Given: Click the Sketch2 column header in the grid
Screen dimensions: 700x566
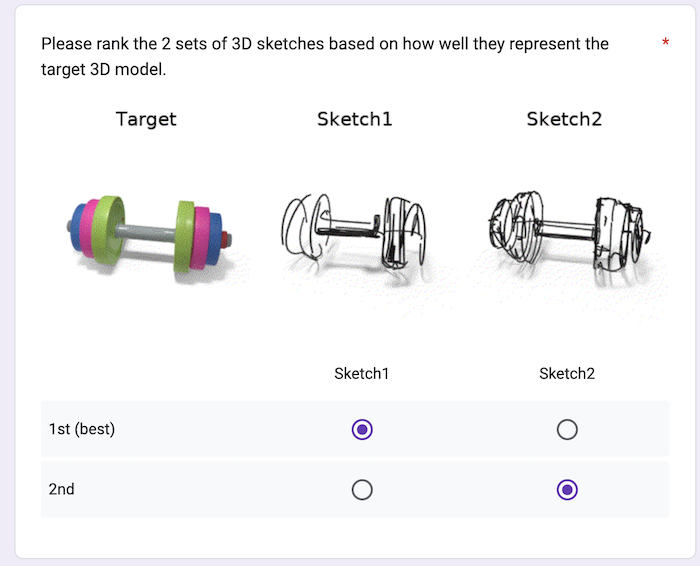Looking at the screenshot, I should pyautogui.click(x=567, y=374).
